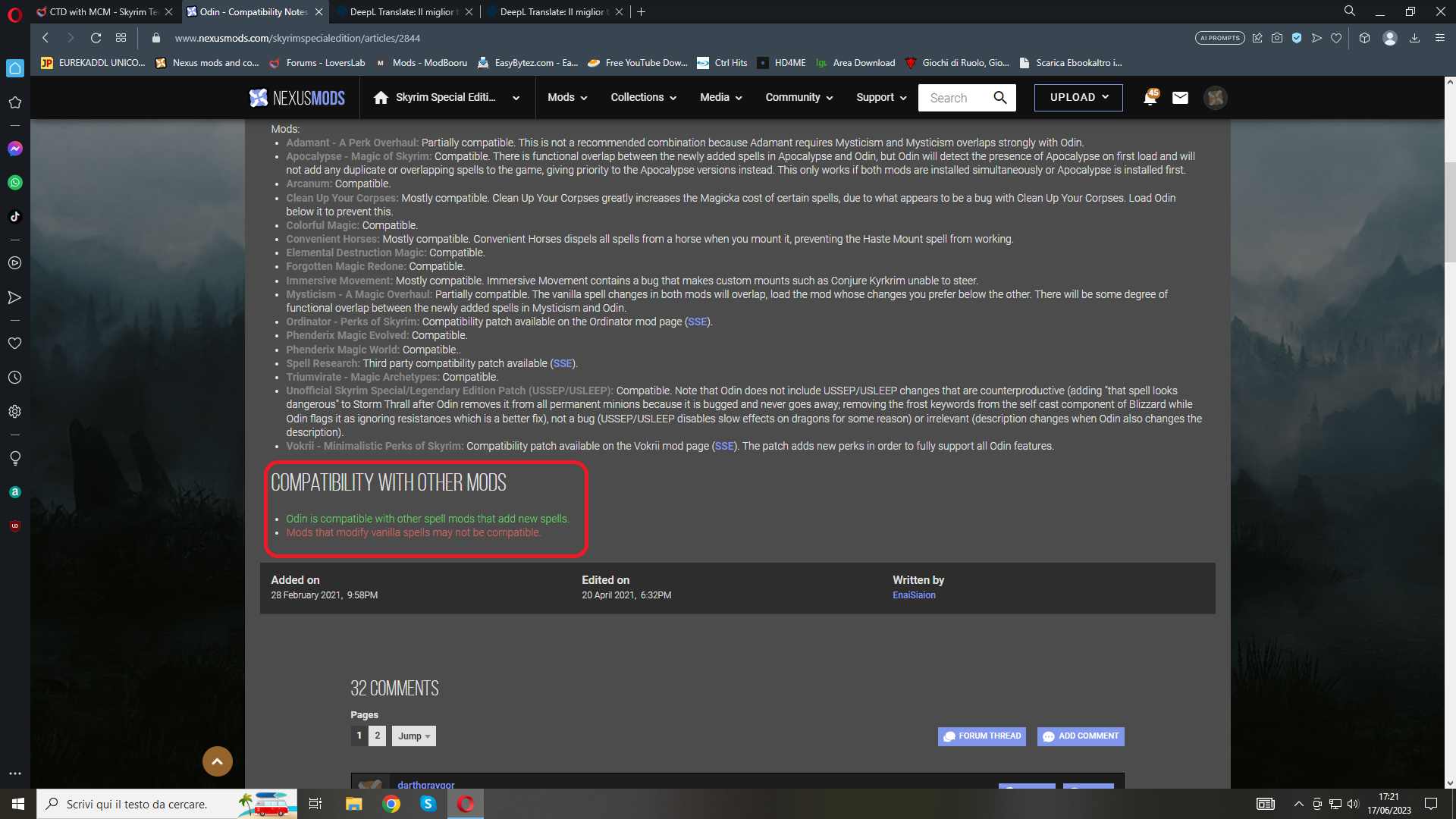Go to comments page 2

(x=378, y=736)
